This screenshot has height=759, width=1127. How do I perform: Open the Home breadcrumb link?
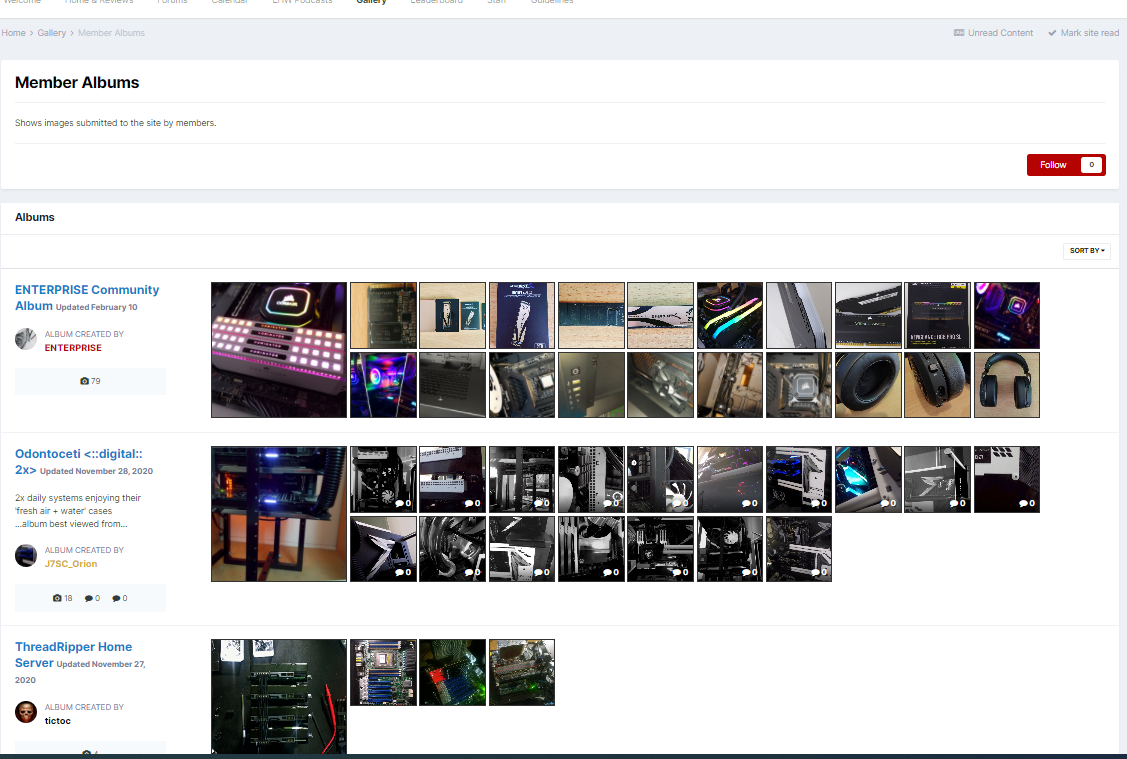[x=13, y=33]
